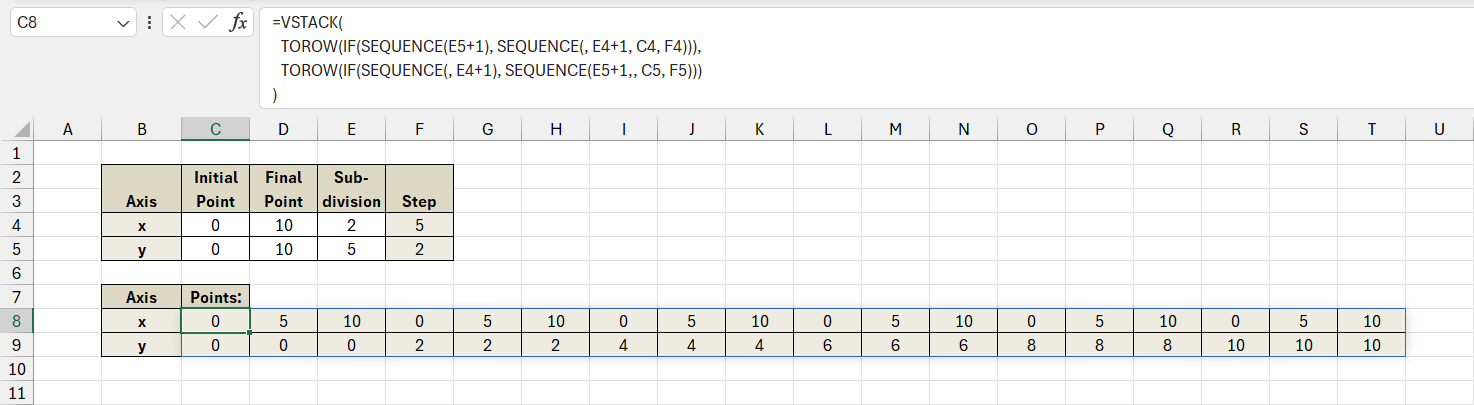Select row 11 header
This screenshot has width=1474, height=405.
click(16, 393)
